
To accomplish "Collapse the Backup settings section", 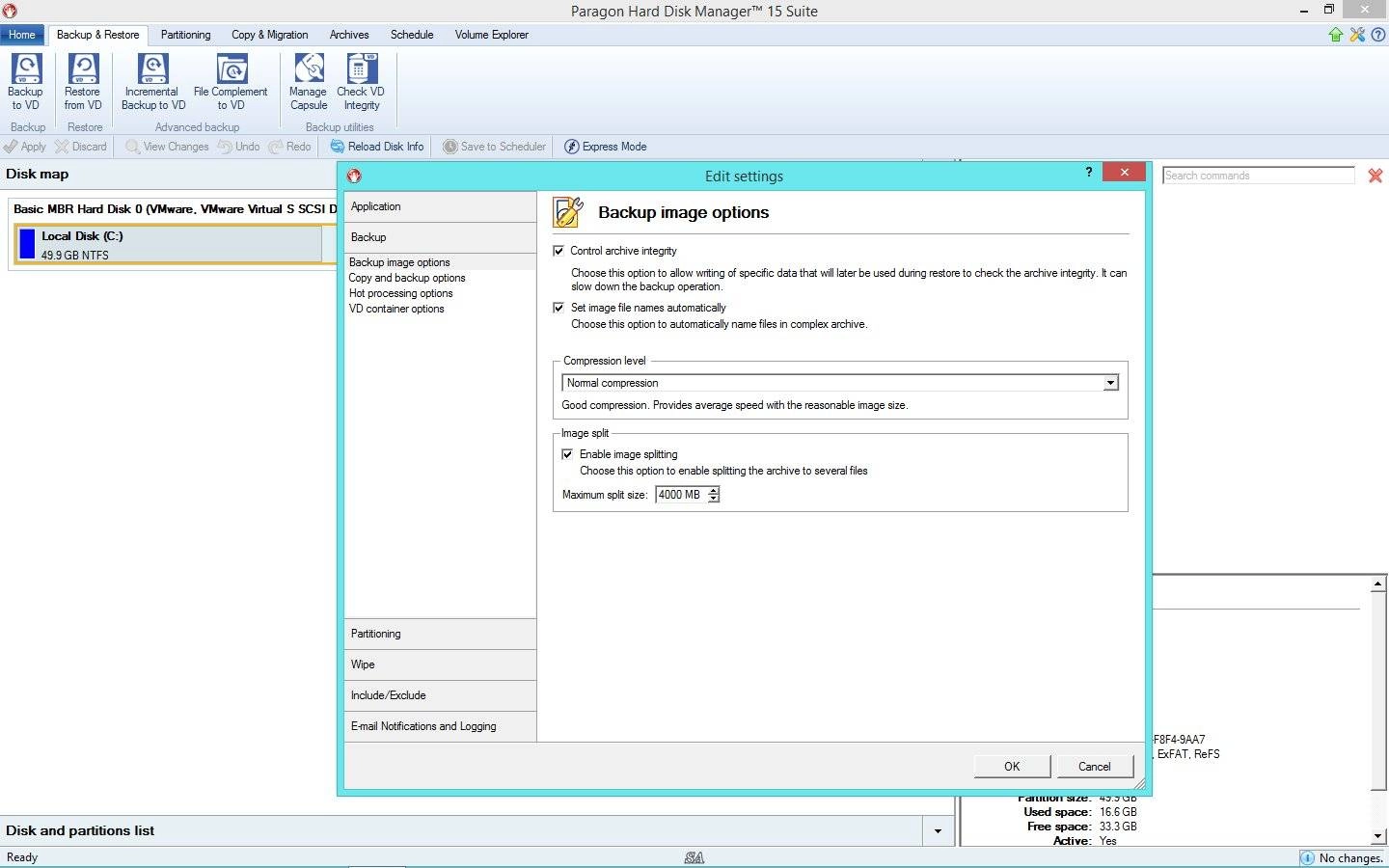I will pos(440,237).
